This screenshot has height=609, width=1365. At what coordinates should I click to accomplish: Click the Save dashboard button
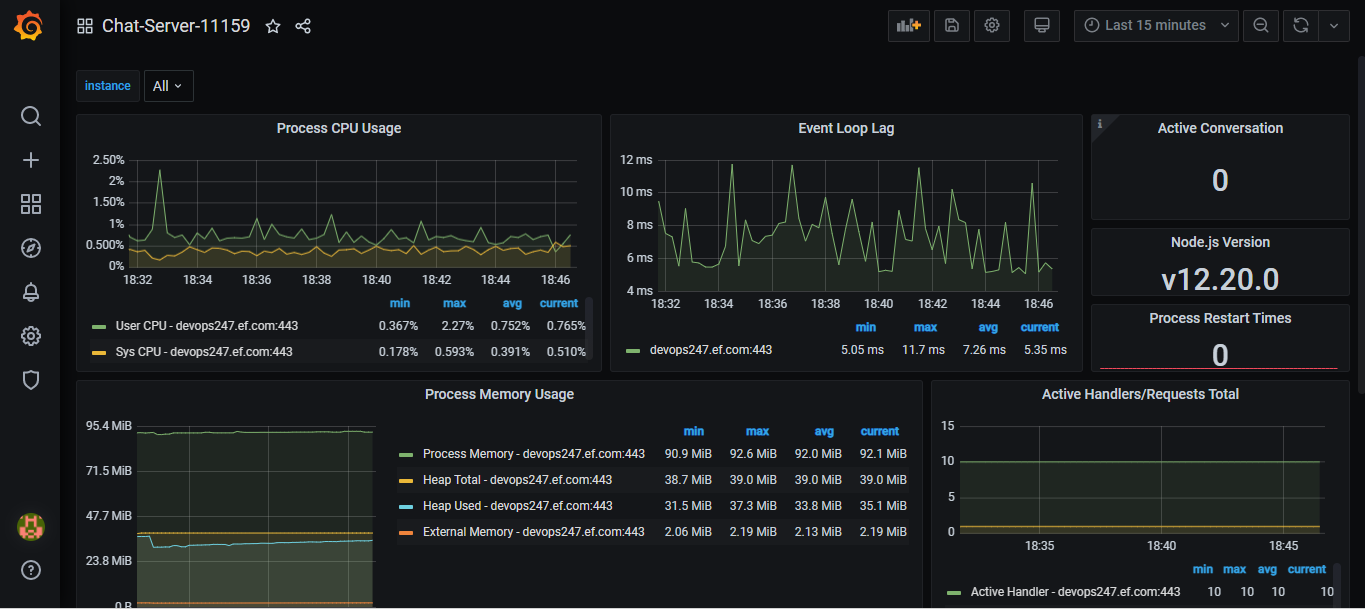click(951, 26)
